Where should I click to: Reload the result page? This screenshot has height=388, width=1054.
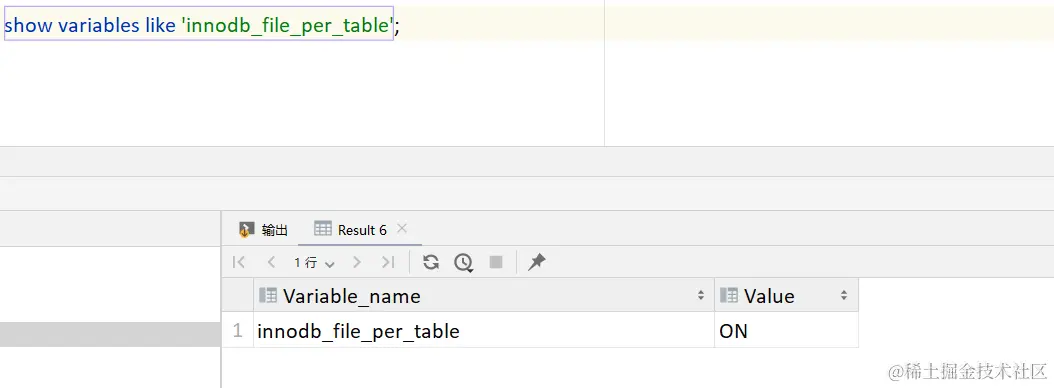(431, 262)
